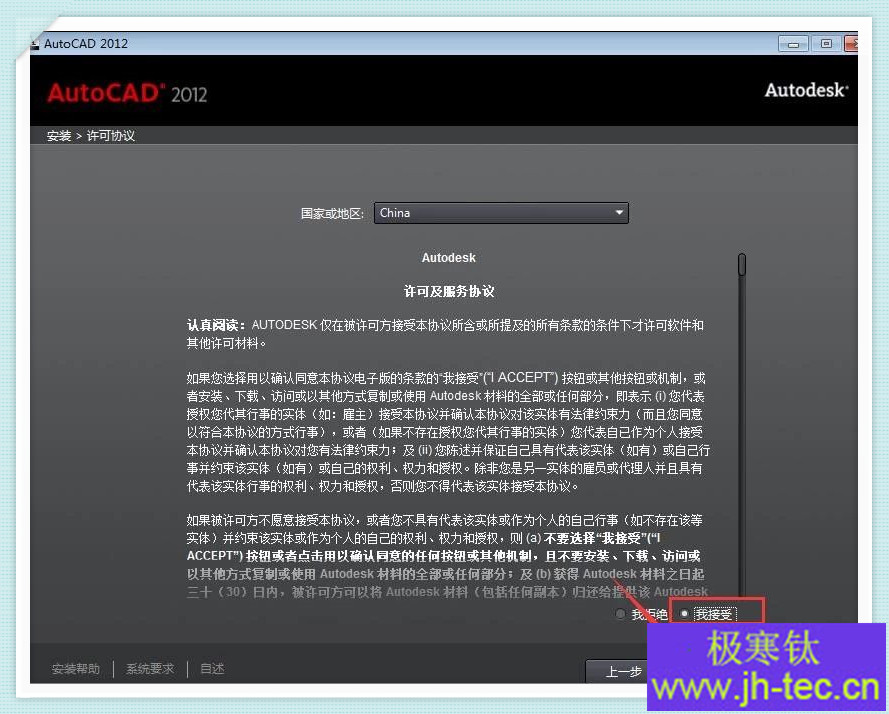This screenshot has width=889, height=714.
Task: Click the 许可协议 breadcrumb text
Action: [111, 136]
